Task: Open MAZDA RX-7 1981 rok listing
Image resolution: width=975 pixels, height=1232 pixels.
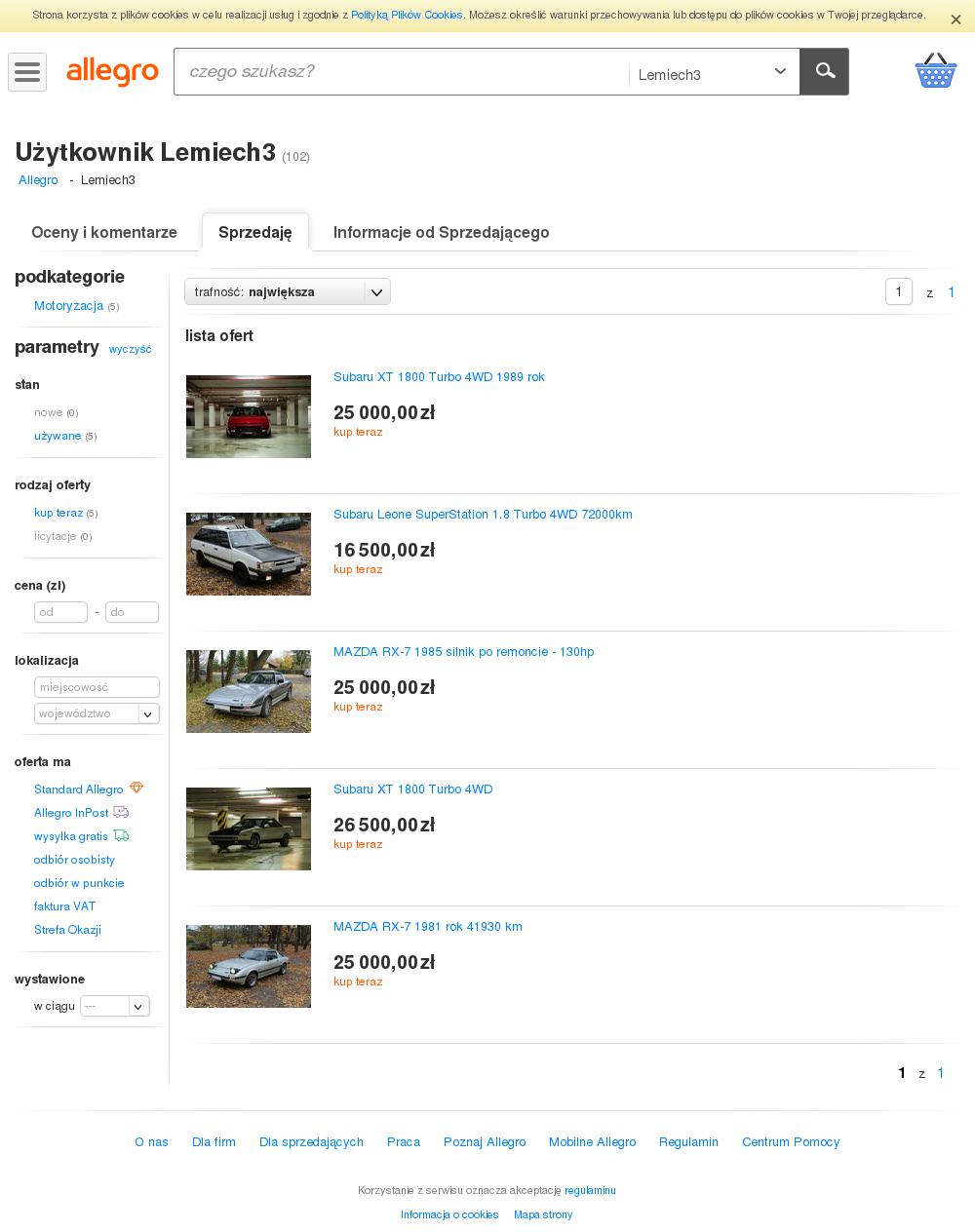Action: pos(428,927)
